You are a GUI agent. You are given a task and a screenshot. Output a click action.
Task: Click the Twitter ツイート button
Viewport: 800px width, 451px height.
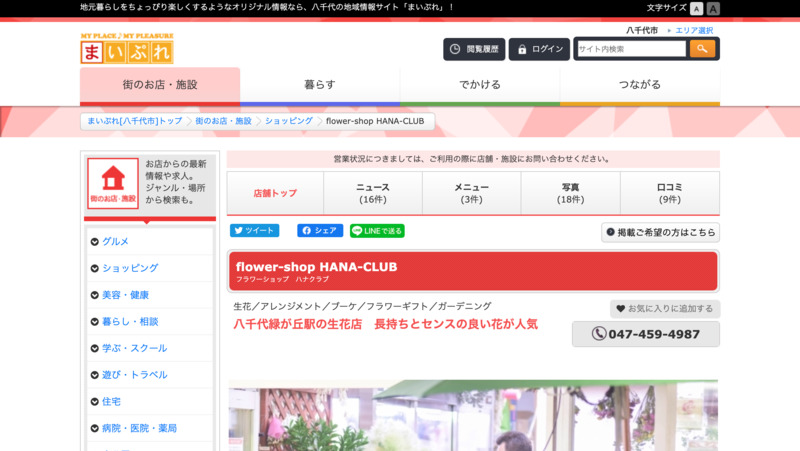coord(255,231)
